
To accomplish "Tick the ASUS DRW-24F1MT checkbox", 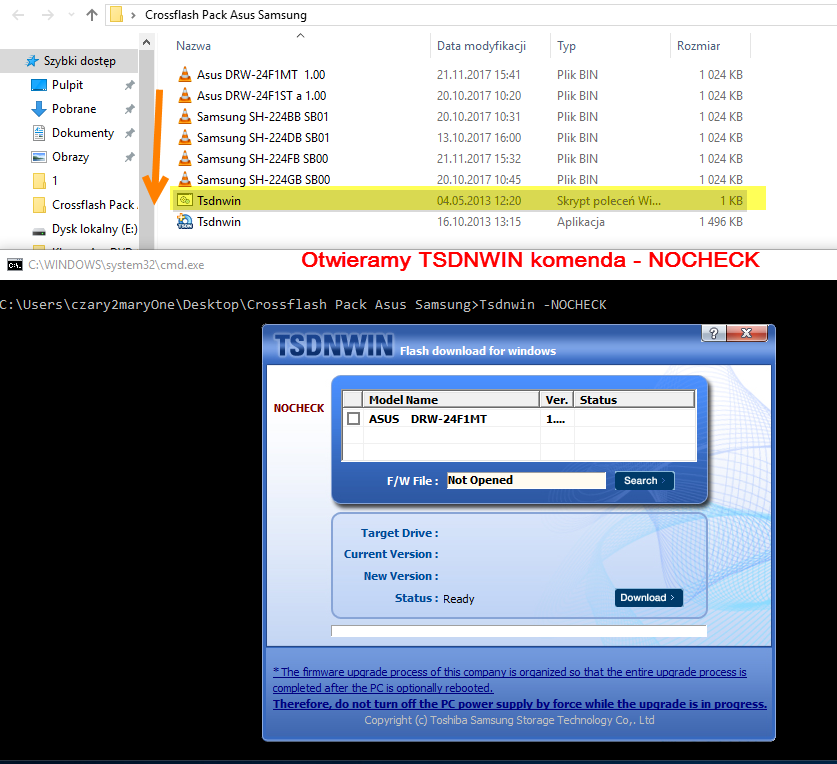I will pyautogui.click(x=353, y=418).
